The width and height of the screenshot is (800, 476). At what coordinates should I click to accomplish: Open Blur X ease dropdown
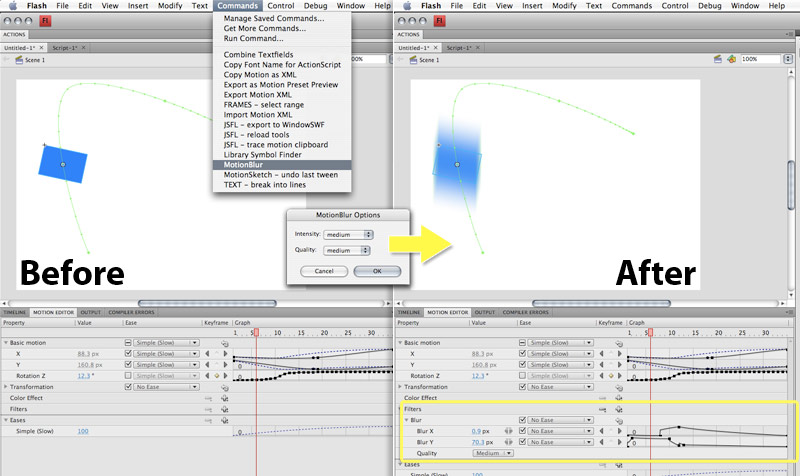pyautogui.click(x=561, y=431)
